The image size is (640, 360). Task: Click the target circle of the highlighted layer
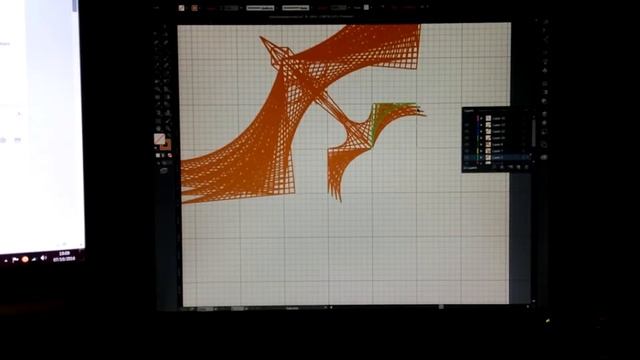pyautogui.click(x=524, y=157)
